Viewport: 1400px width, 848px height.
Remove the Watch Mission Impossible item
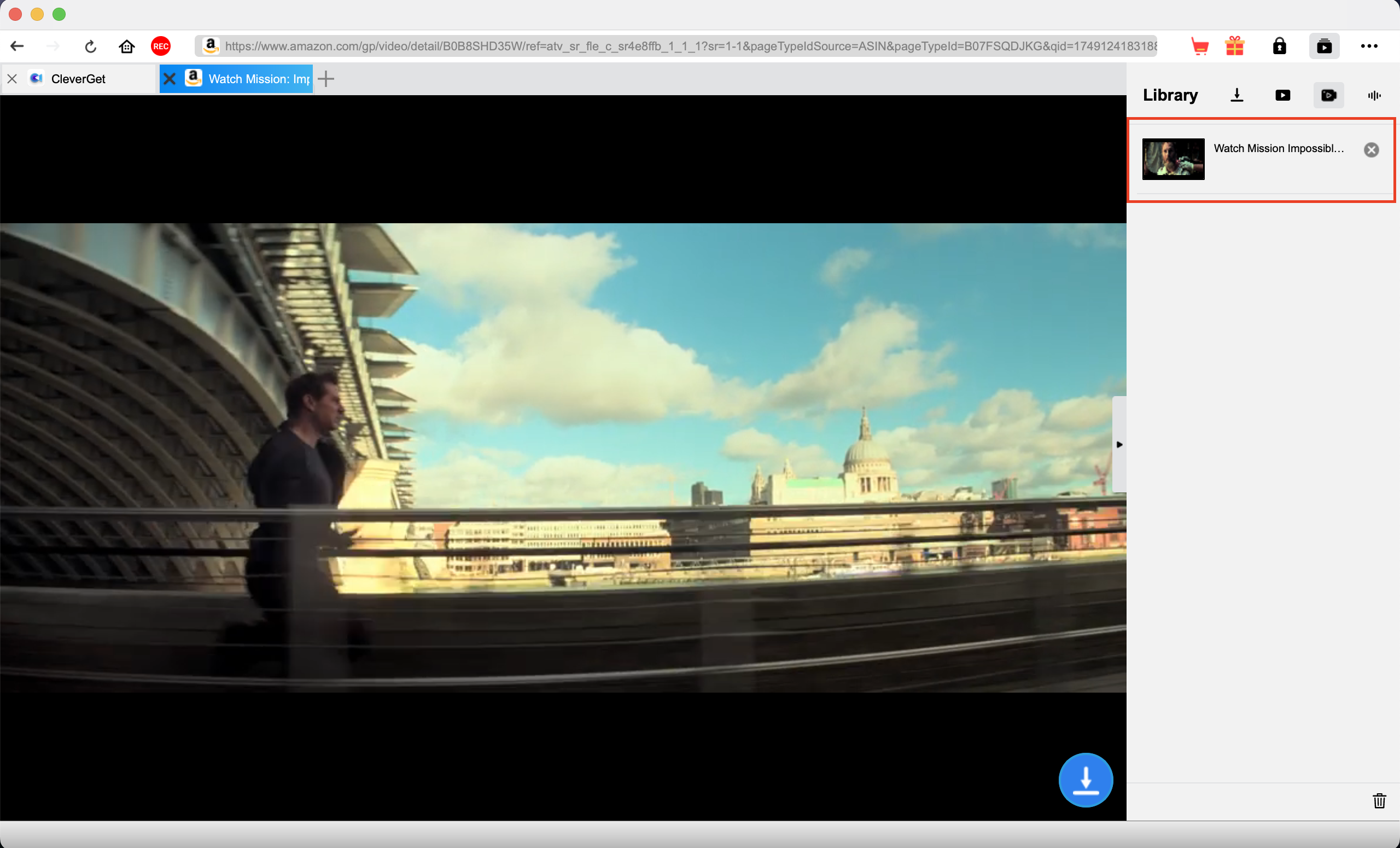pyautogui.click(x=1371, y=149)
